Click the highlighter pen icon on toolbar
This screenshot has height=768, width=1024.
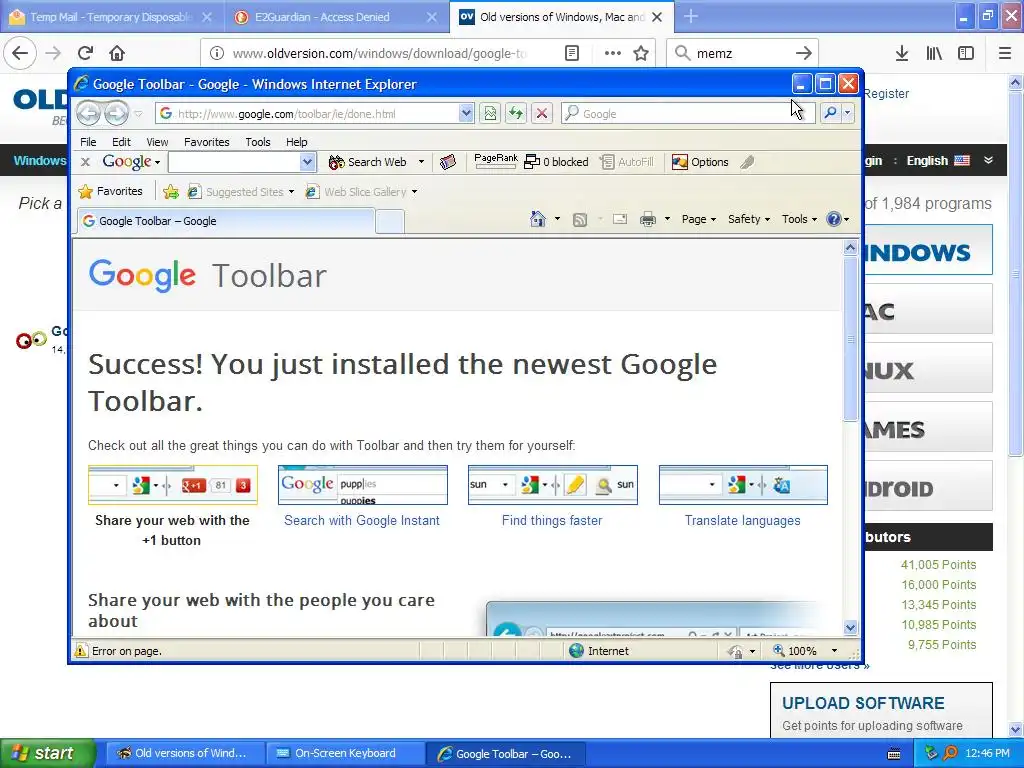tap(747, 162)
